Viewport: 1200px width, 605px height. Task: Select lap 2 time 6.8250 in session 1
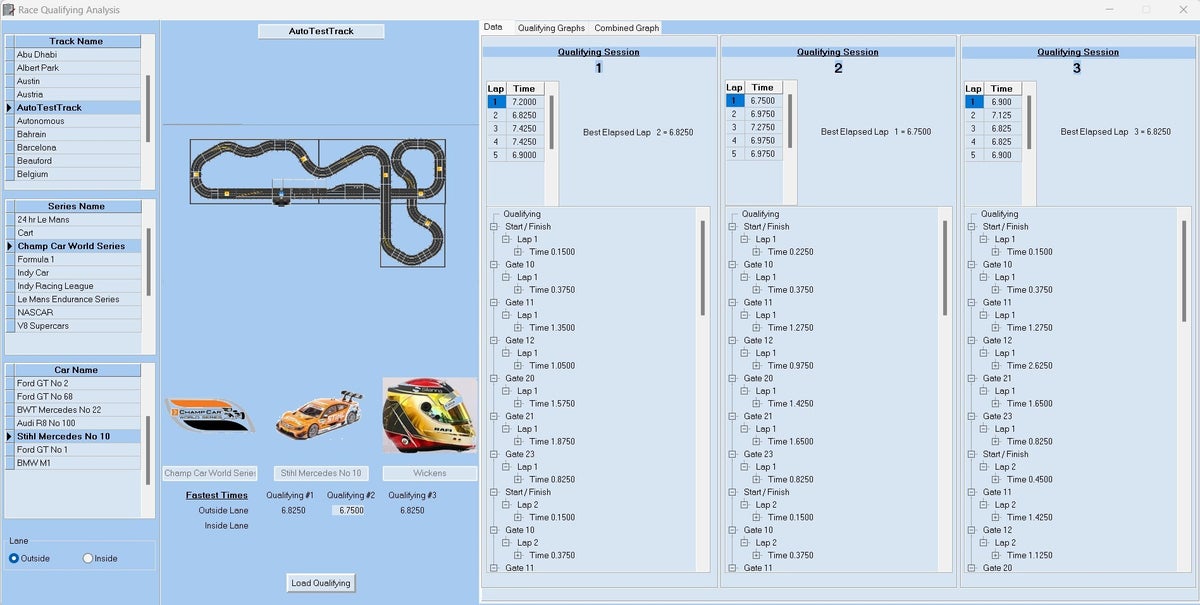524,115
